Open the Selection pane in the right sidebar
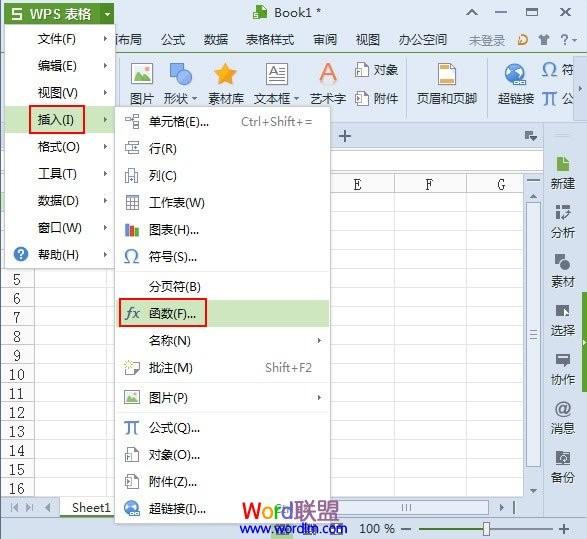The width and height of the screenshot is (587, 539). tap(563, 319)
